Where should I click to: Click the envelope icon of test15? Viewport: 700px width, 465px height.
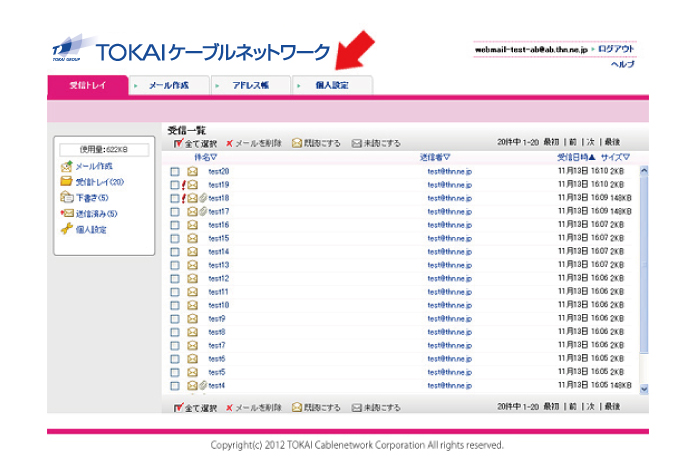pyautogui.click(x=192, y=238)
